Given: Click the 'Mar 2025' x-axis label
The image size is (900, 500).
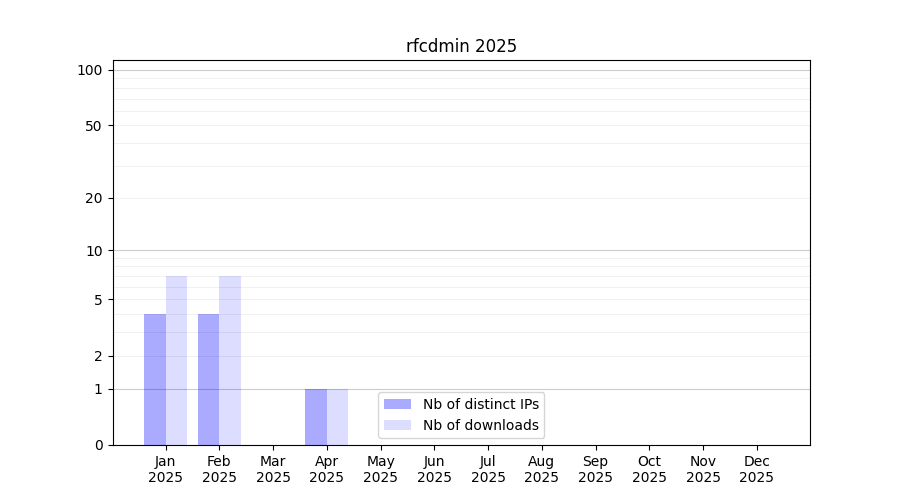Looking at the screenshot, I should click(273, 469).
